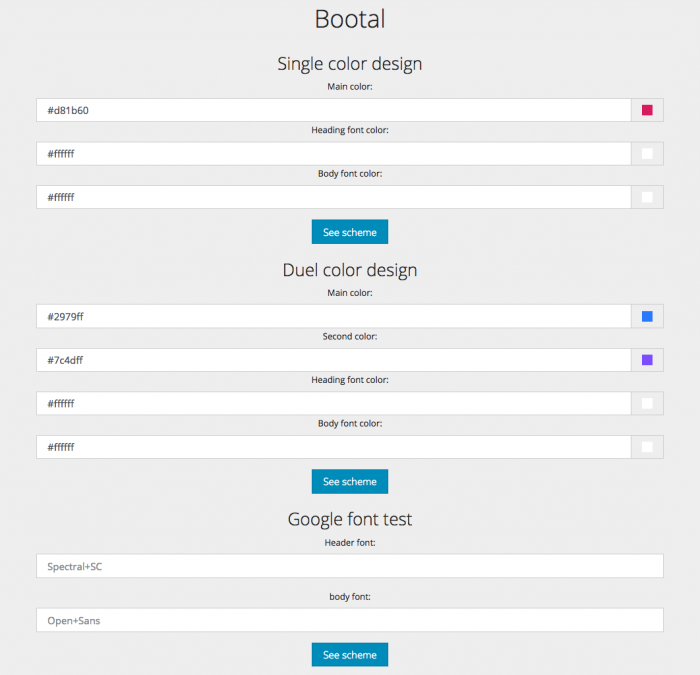The width and height of the screenshot is (700, 675).
Task: Click the duel design Body font color field
Action: click(333, 447)
